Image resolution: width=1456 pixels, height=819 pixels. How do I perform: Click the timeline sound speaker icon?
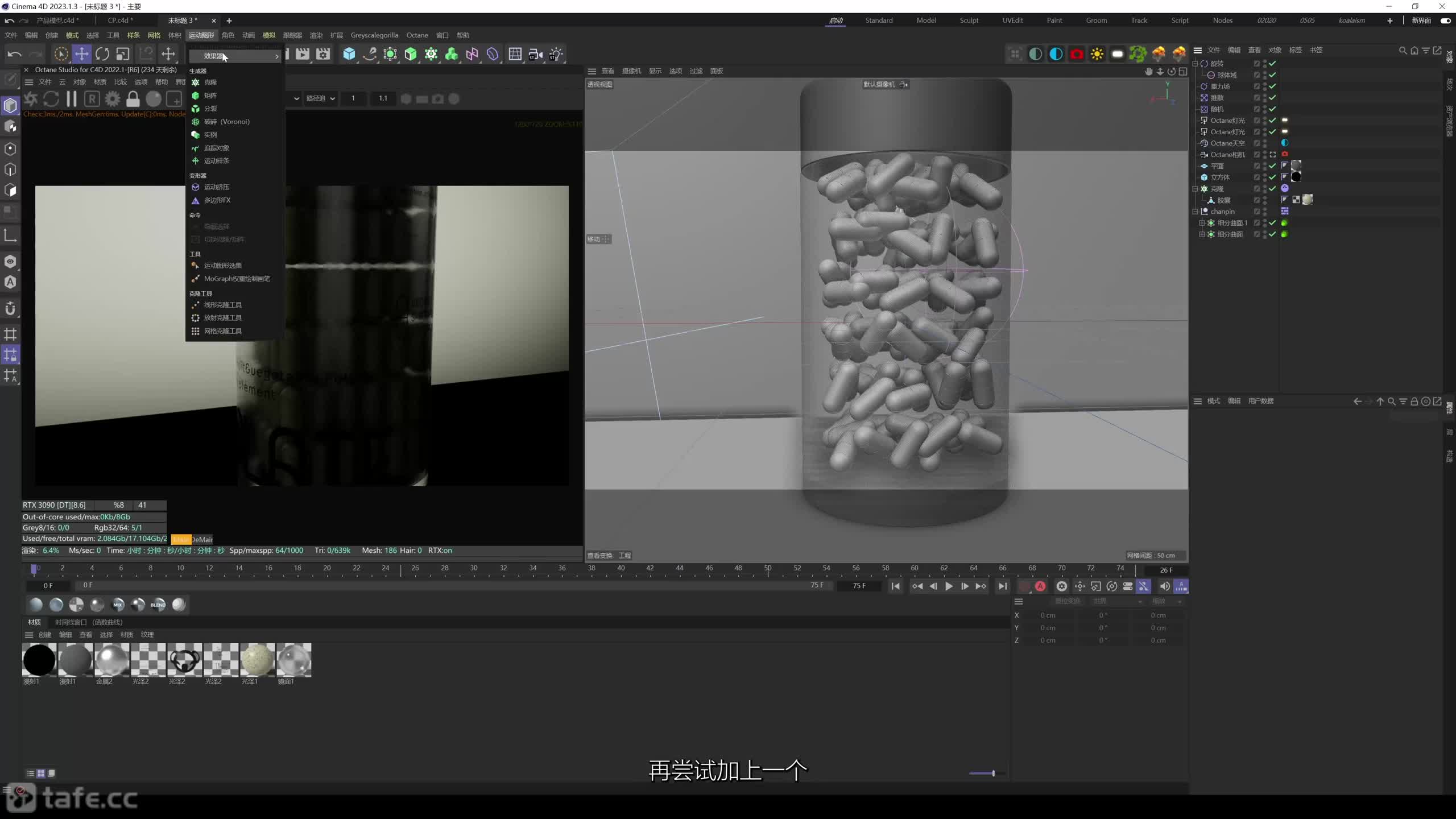click(x=1164, y=586)
